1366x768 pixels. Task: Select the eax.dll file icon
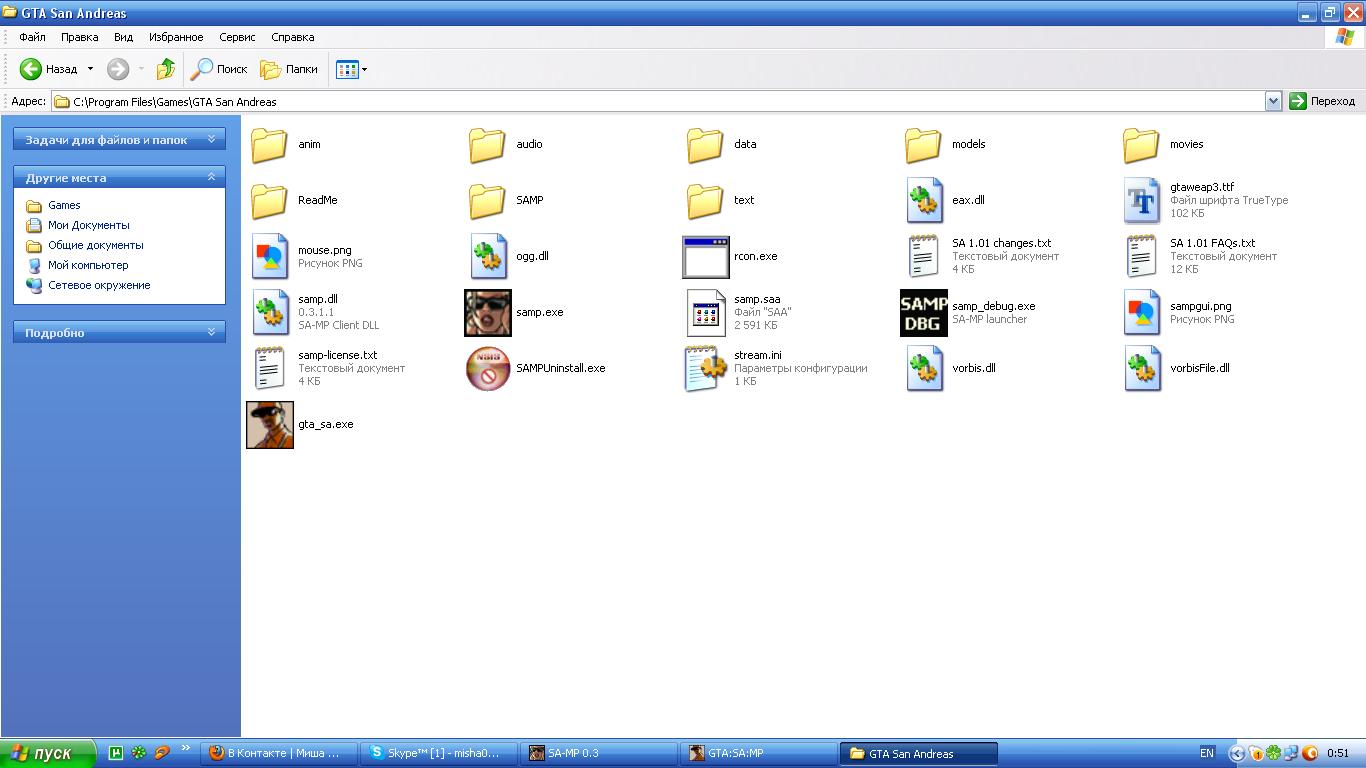point(924,200)
